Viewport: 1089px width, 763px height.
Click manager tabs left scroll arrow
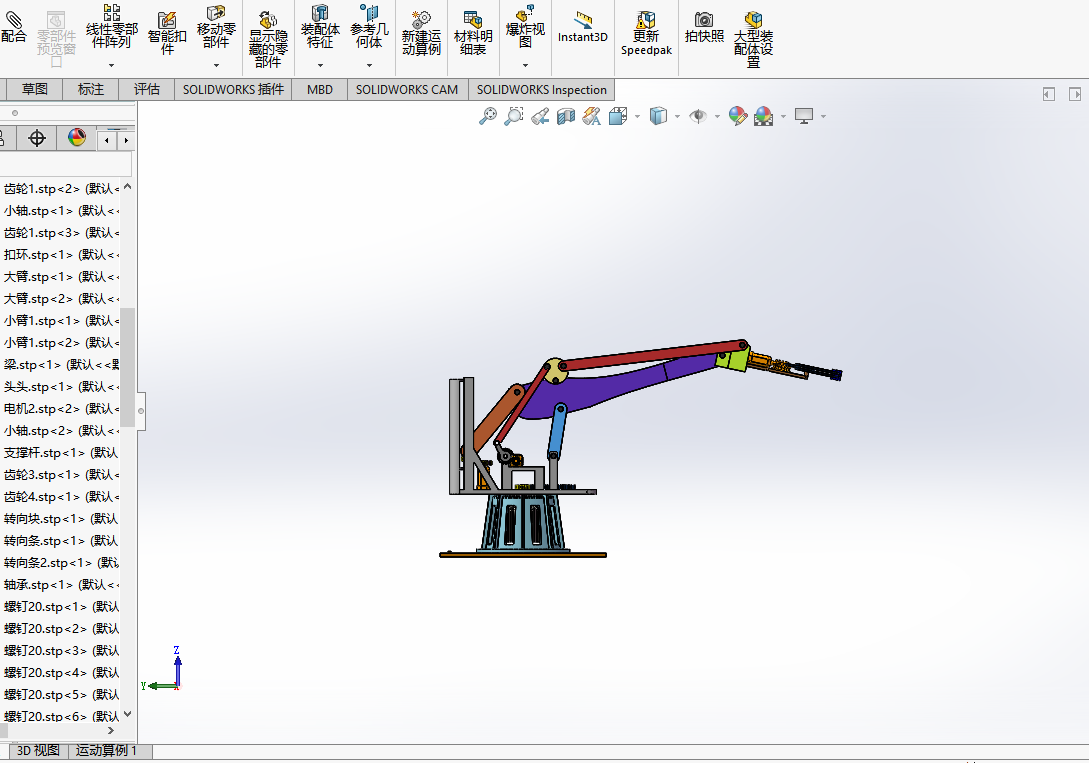point(106,140)
